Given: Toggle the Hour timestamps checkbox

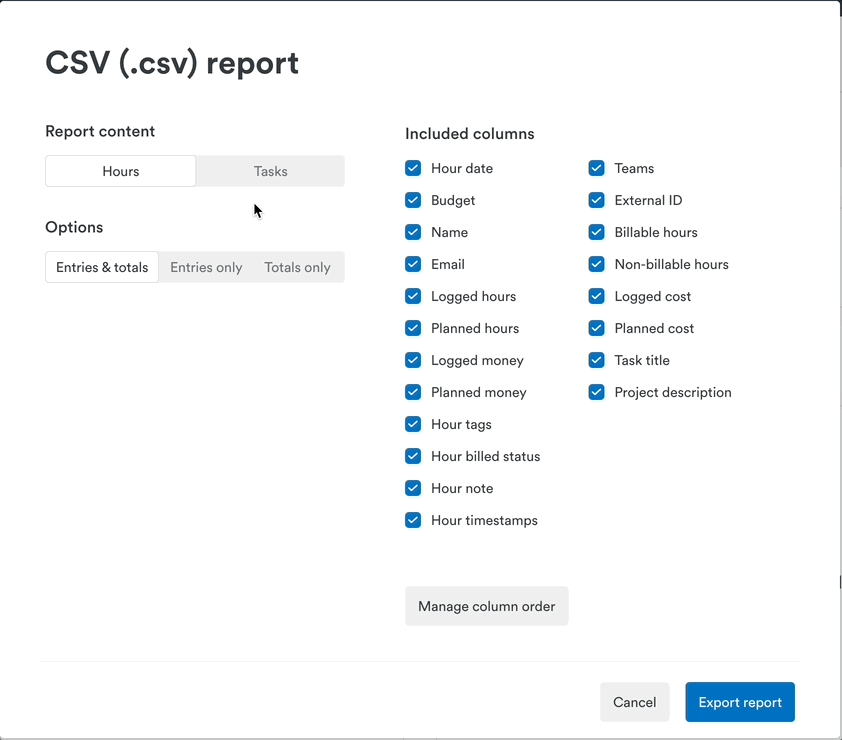Looking at the screenshot, I should pyautogui.click(x=413, y=520).
